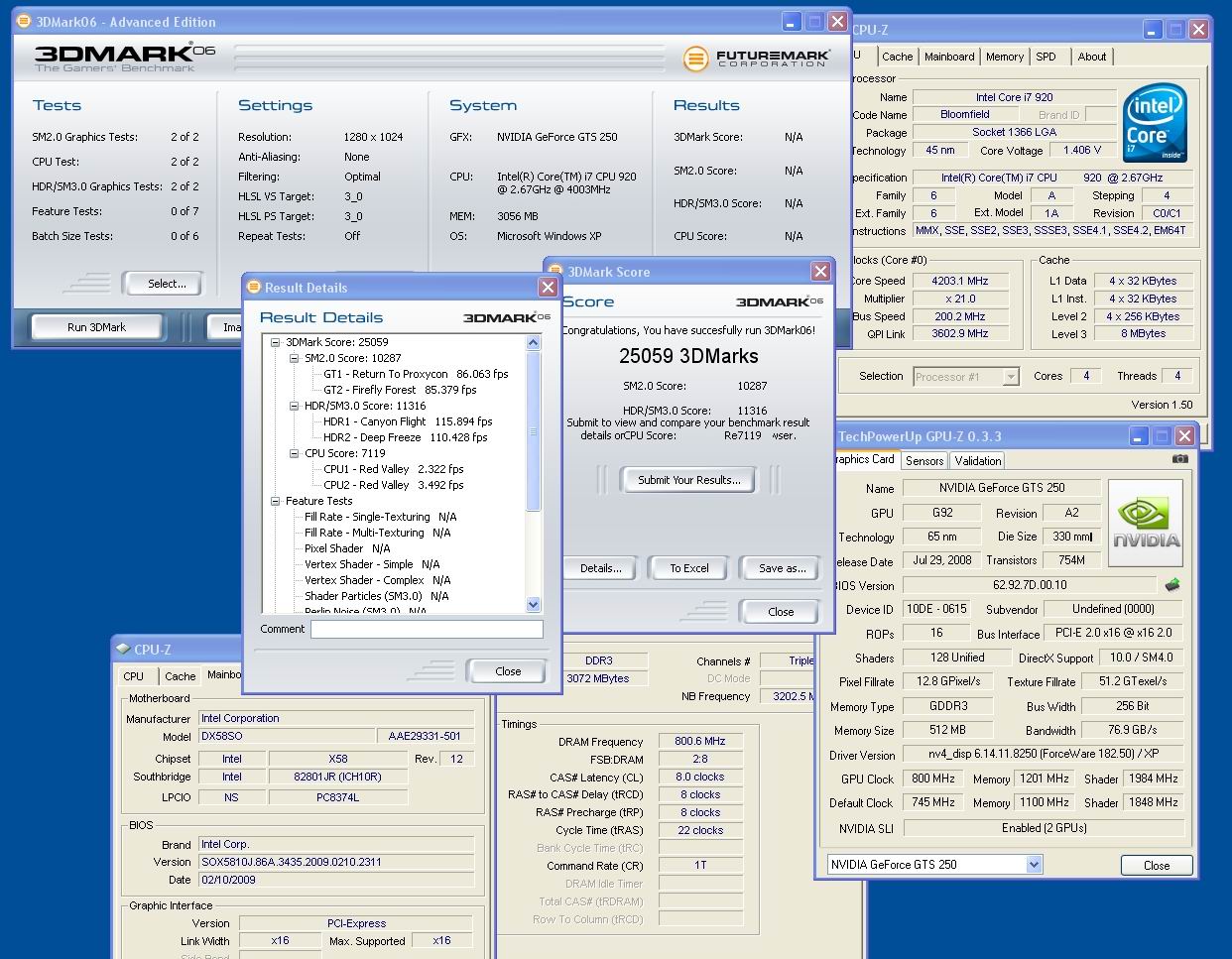
Task: Click the Intel Core i7 logo in CPU-Z
Action: tap(1155, 124)
